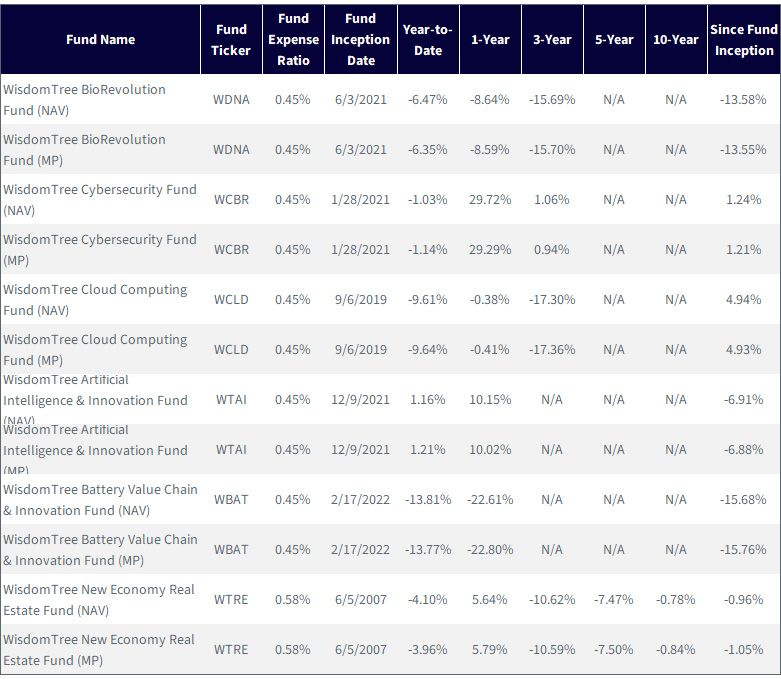Click the 10-Year column header
The image size is (781, 679).
tap(676, 40)
